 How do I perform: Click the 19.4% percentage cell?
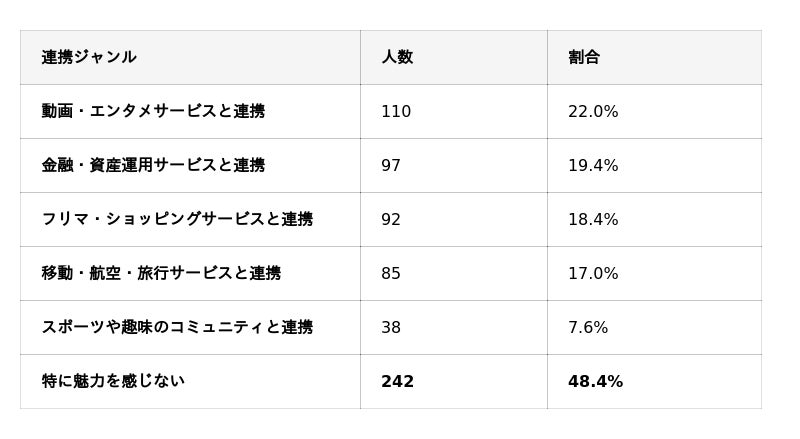593,166
